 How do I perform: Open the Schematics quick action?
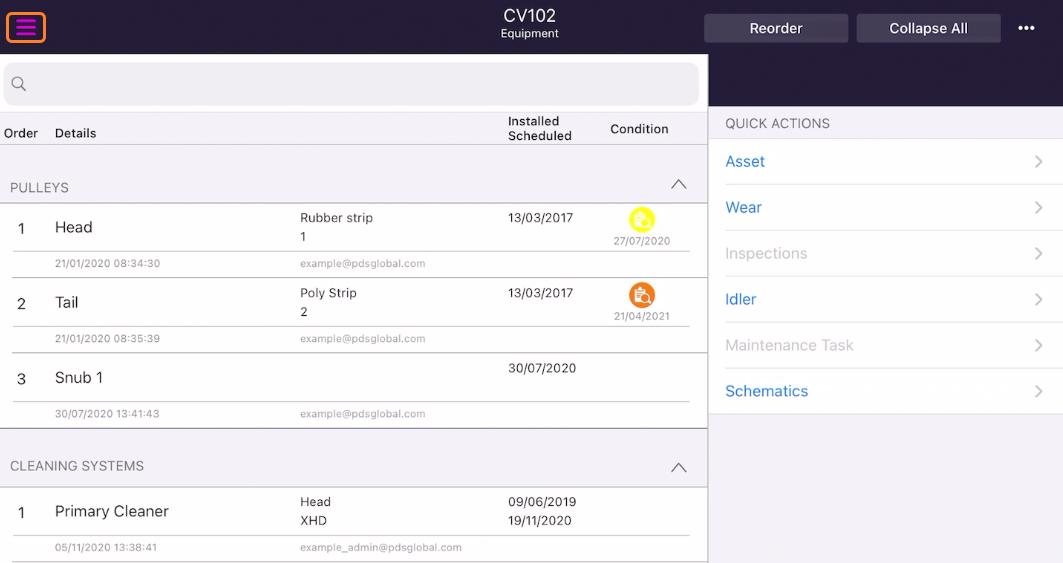pyautogui.click(x=885, y=391)
